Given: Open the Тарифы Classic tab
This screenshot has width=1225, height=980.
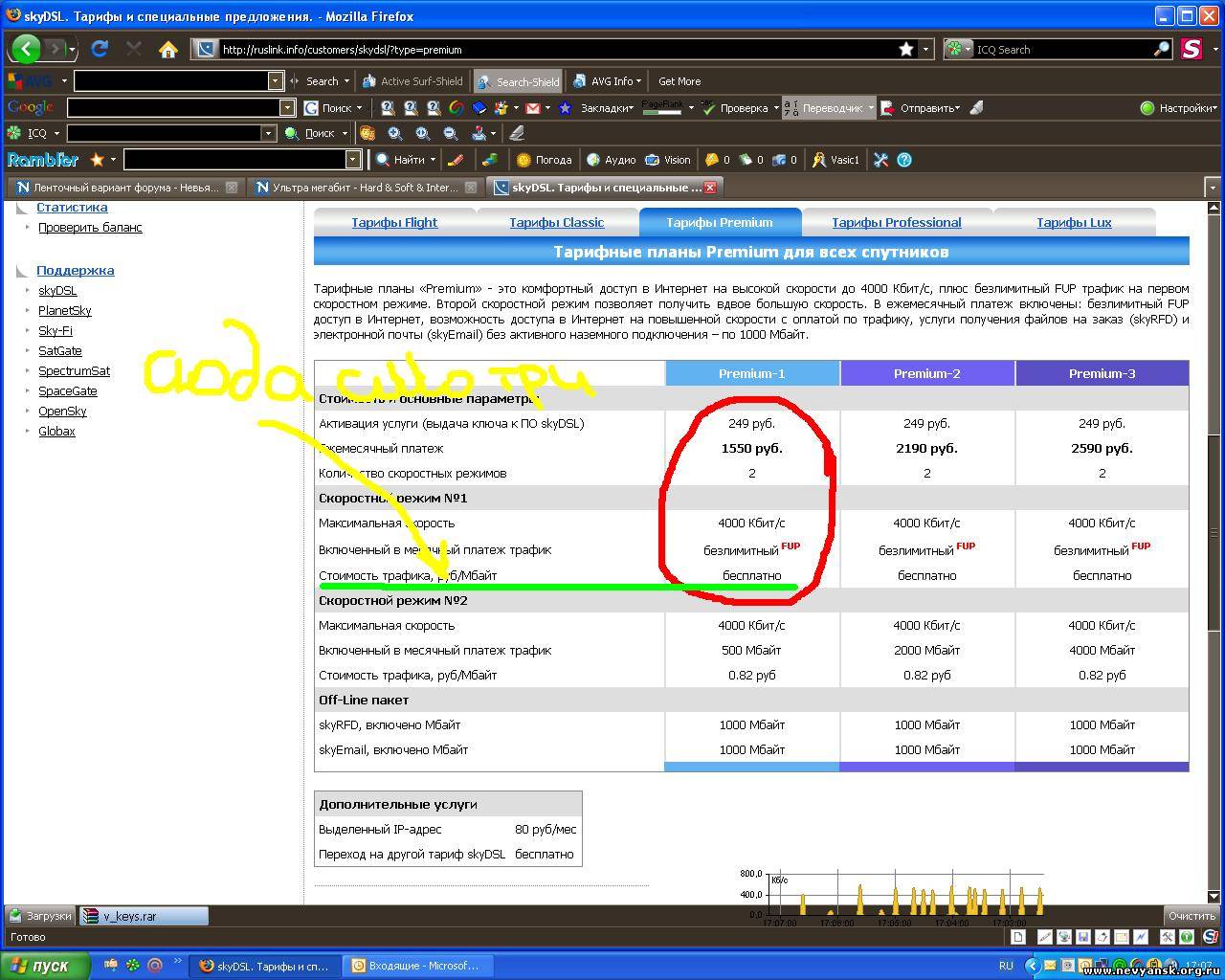Looking at the screenshot, I should pyautogui.click(x=556, y=222).
